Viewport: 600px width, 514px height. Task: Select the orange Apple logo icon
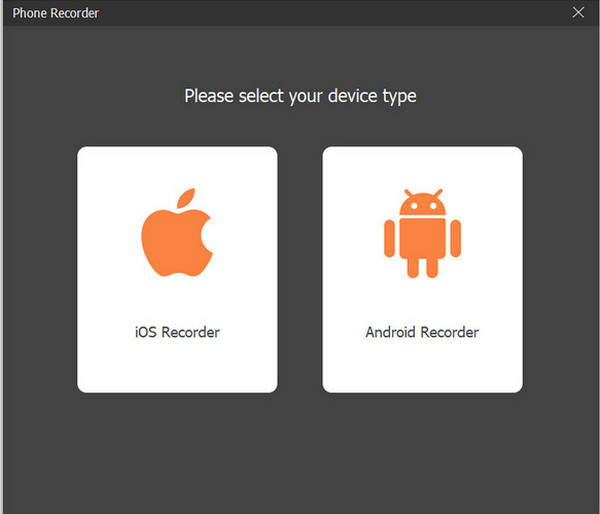[x=177, y=232]
